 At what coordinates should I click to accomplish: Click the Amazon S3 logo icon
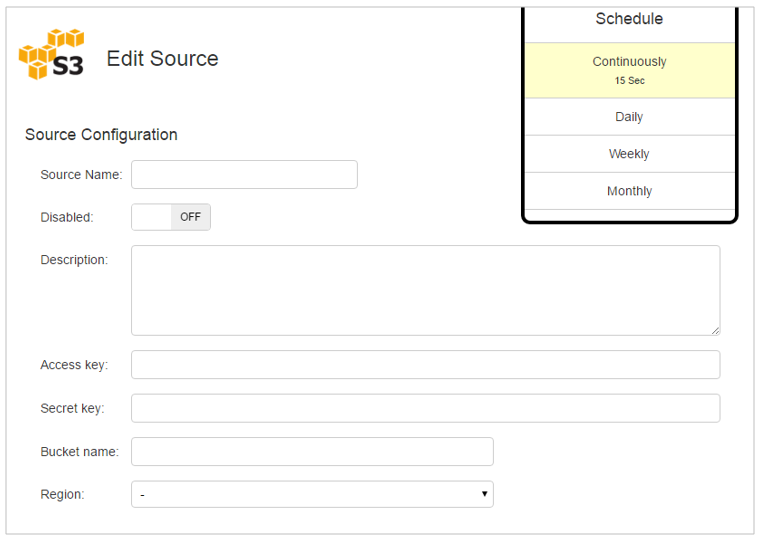(51, 54)
